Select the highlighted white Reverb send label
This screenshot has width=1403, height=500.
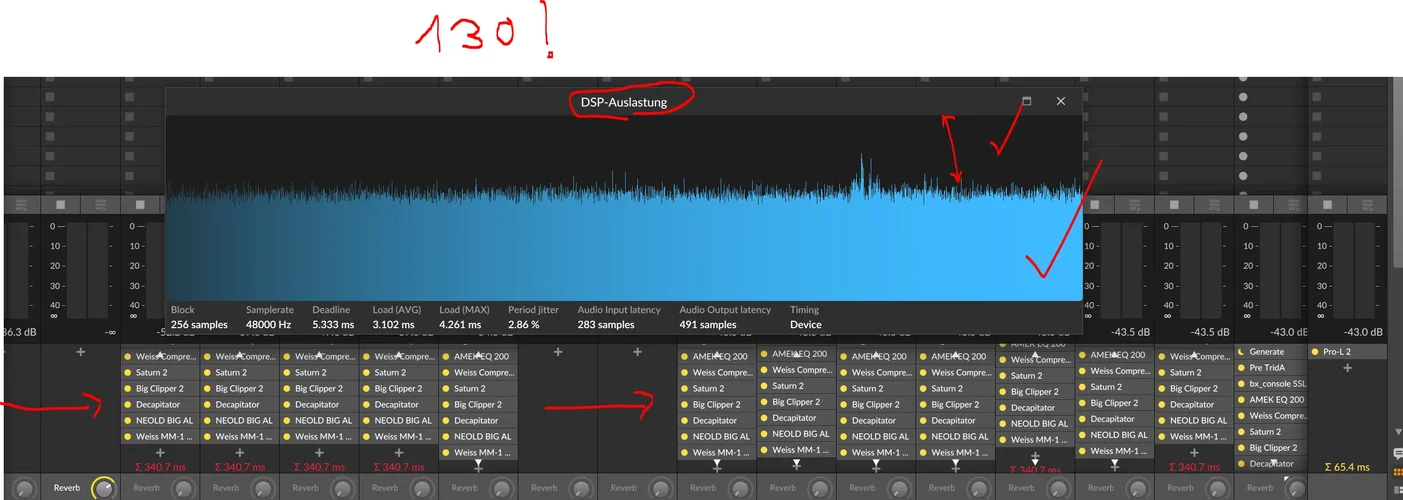pos(67,488)
